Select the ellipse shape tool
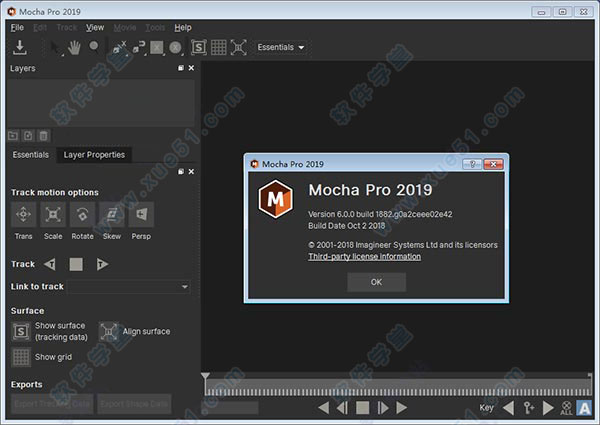Screen dimensions: 600x425 tap(175, 48)
